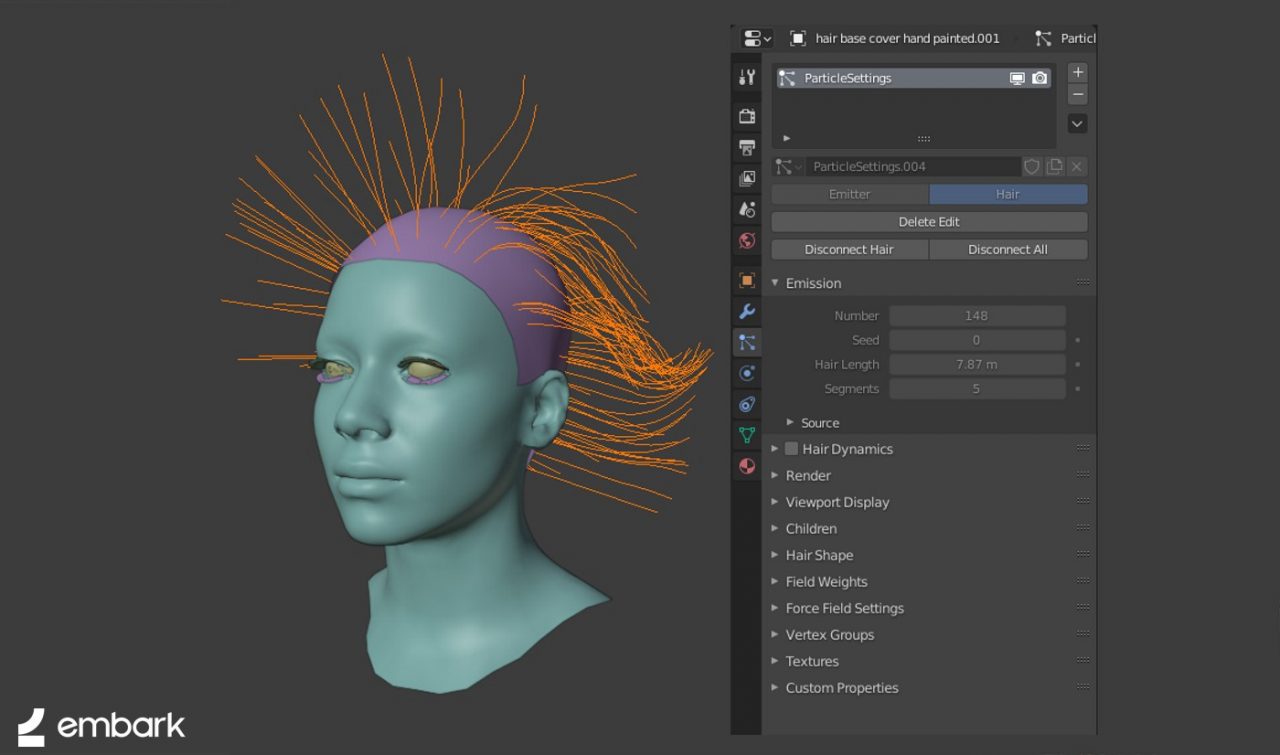Open the Material properties tab
The width and height of the screenshot is (1280, 755).
tap(747, 466)
